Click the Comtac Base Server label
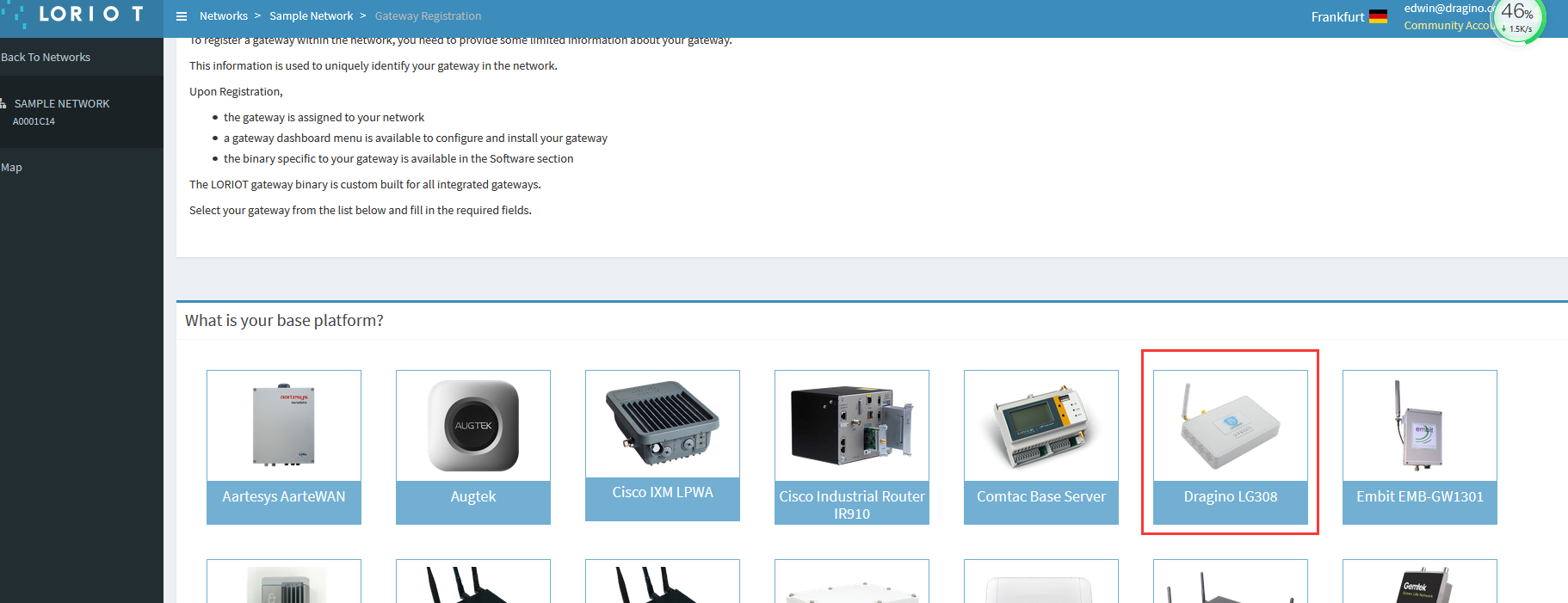 [1041, 497]
